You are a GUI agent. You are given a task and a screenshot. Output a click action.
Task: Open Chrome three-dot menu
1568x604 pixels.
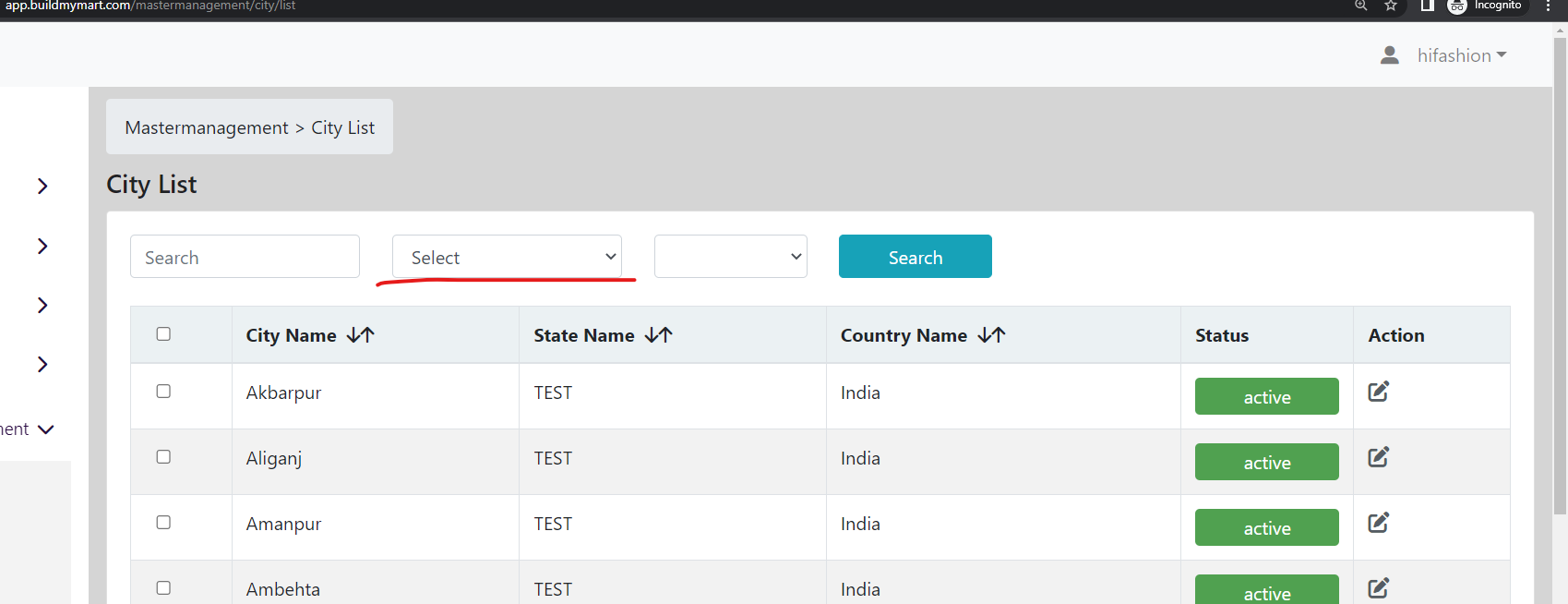[1548, 6]
